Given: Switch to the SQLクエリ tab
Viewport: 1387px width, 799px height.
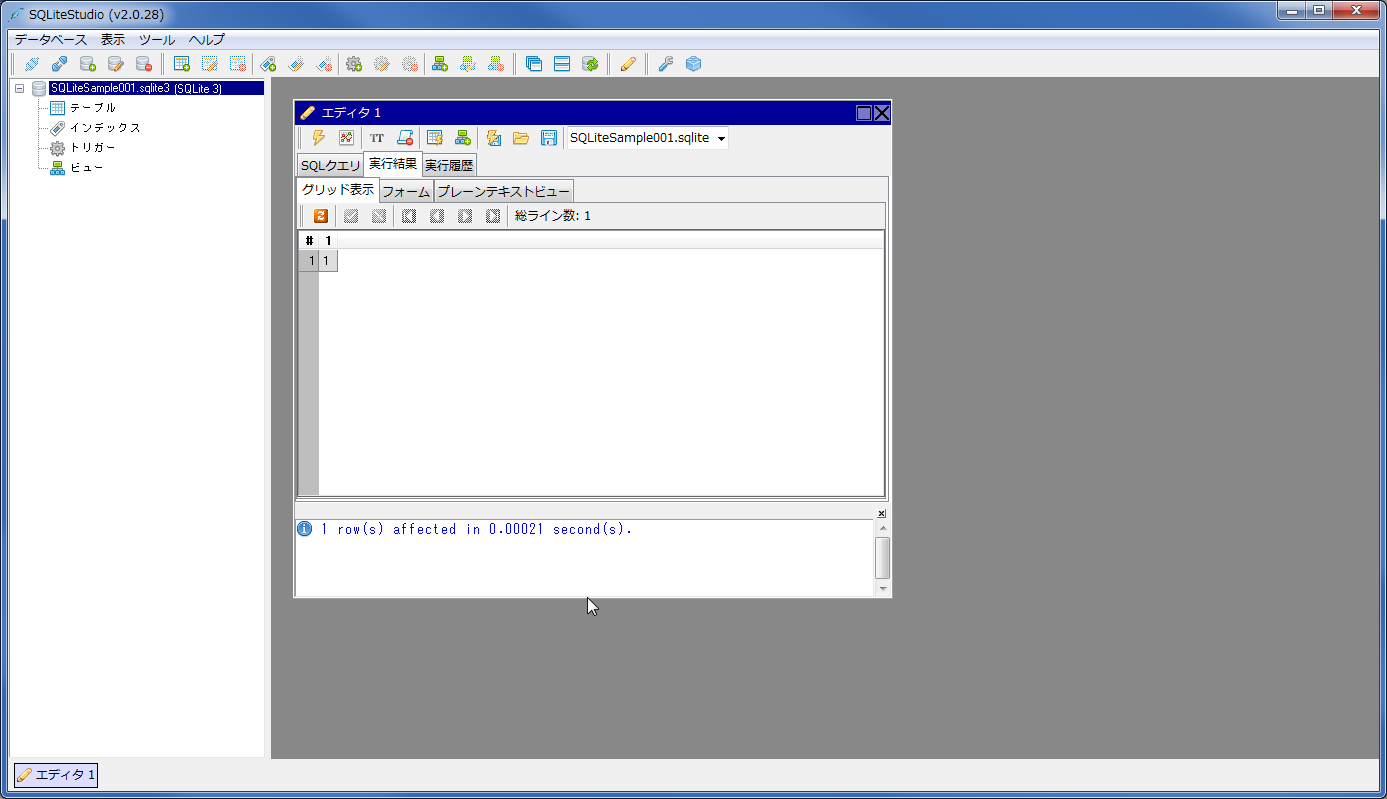Looking at the screenshot, I should tap(330, 165).
